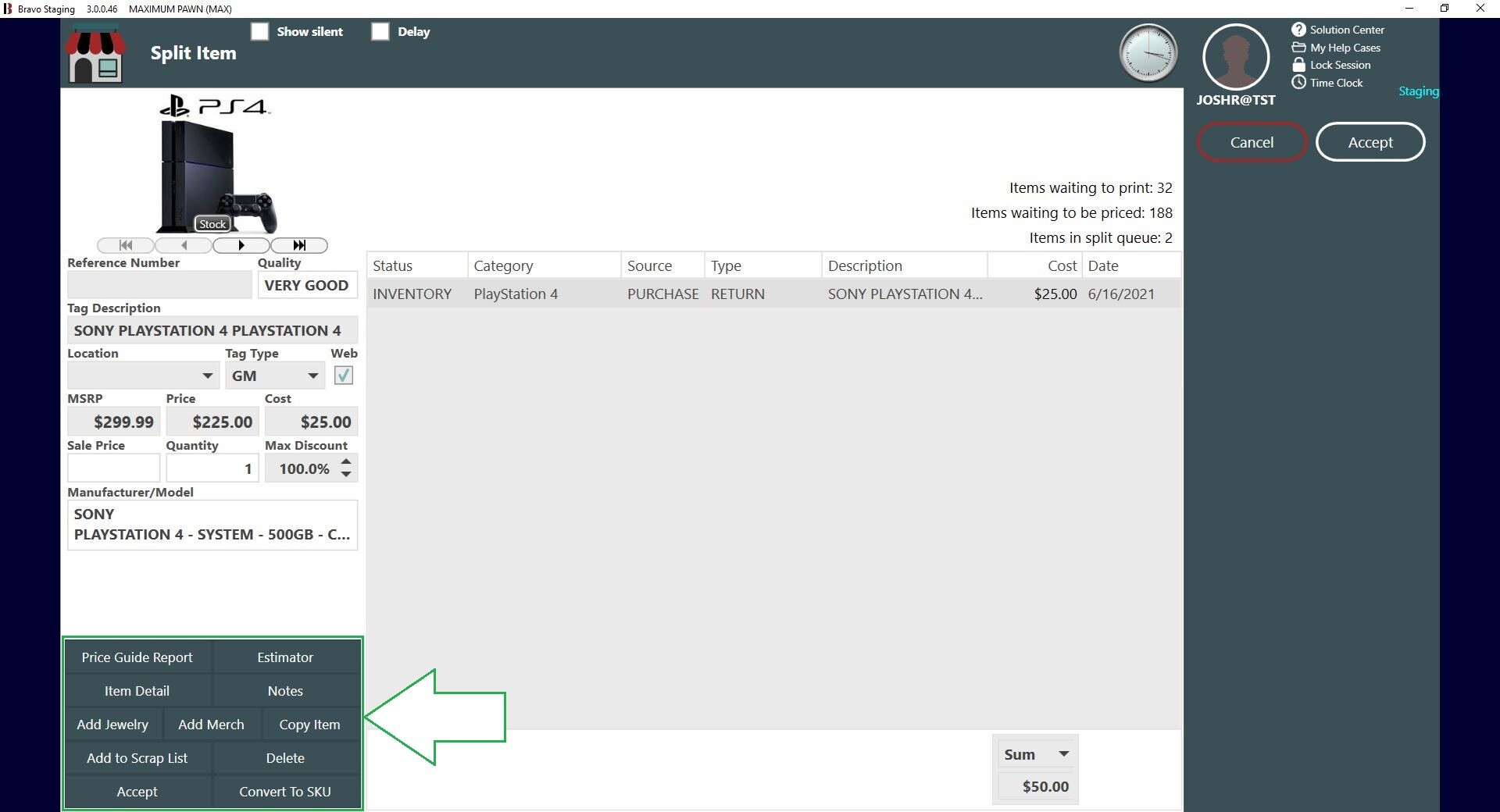Sort by the Cost column header
Image resolution: width=1500 pixels, height=812 pixels.
[1035, 265]
